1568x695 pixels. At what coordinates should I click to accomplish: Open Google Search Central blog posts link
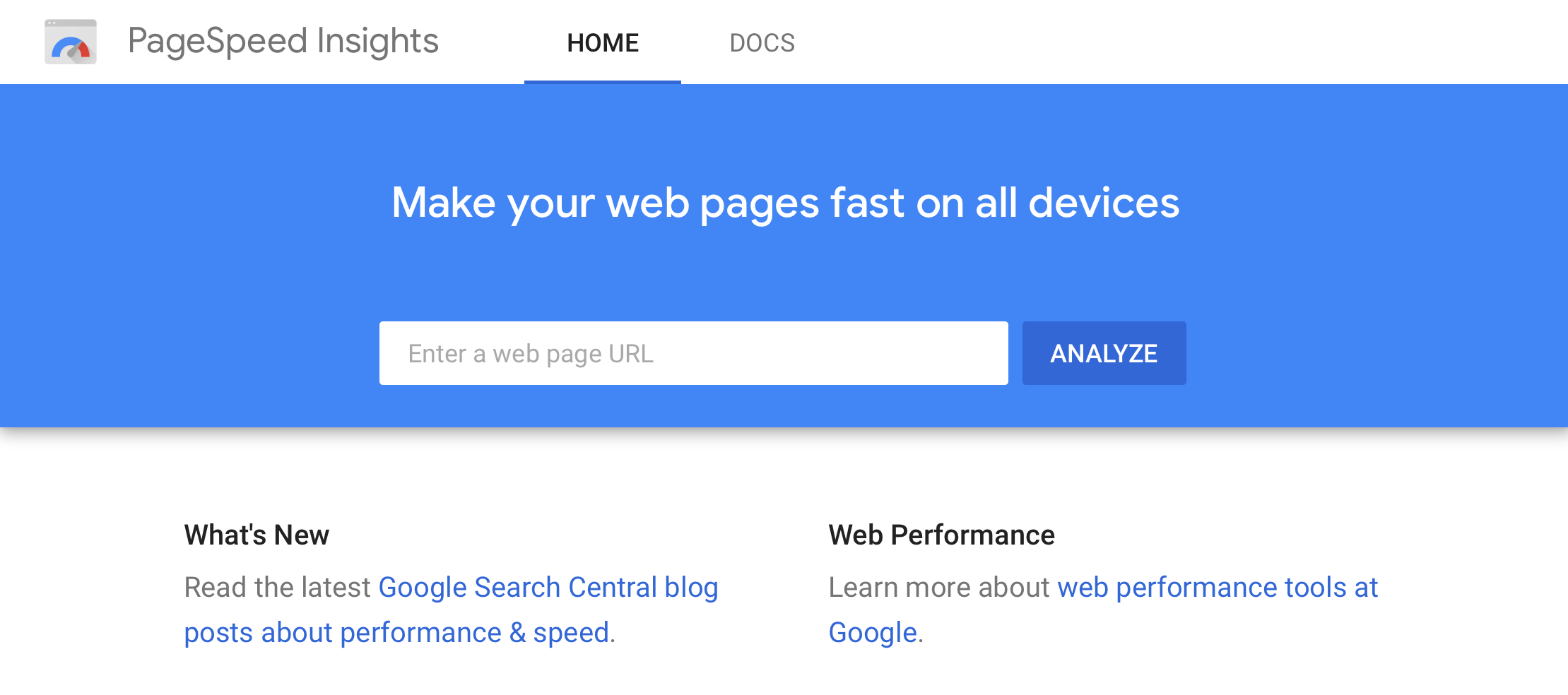[x=451, y=610]
